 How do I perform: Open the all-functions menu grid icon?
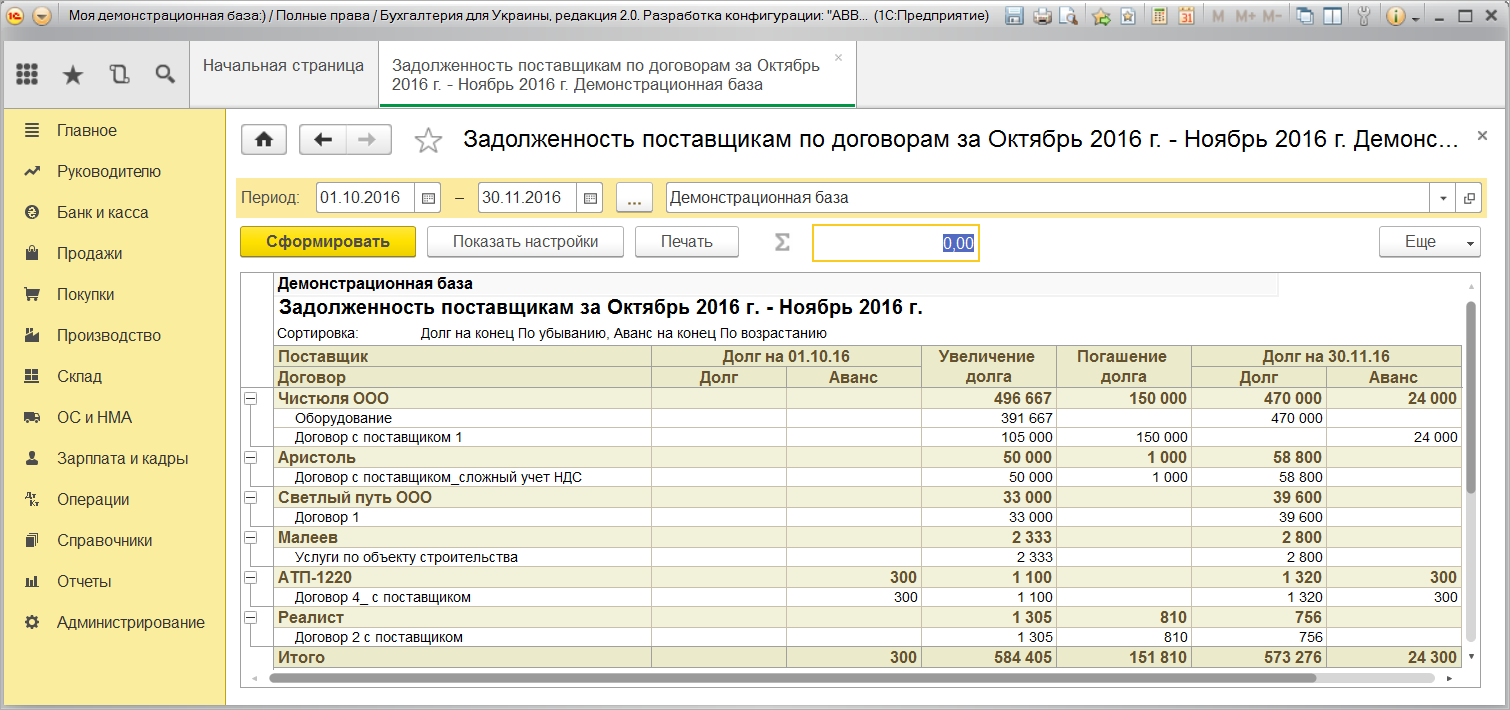coord(26,74)
